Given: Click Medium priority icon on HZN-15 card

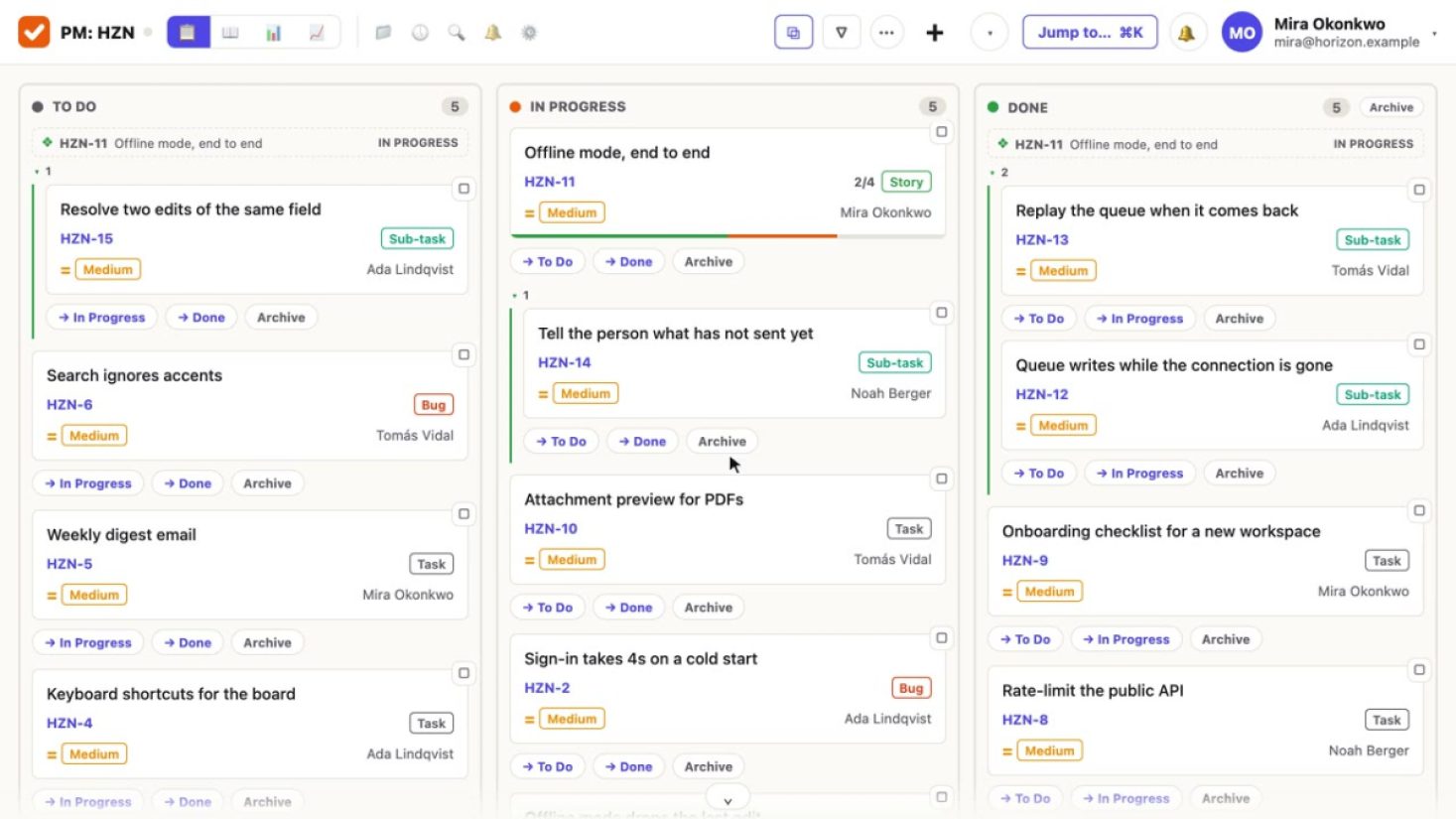Looking at the screenshot, I should [x=65, y=270].
